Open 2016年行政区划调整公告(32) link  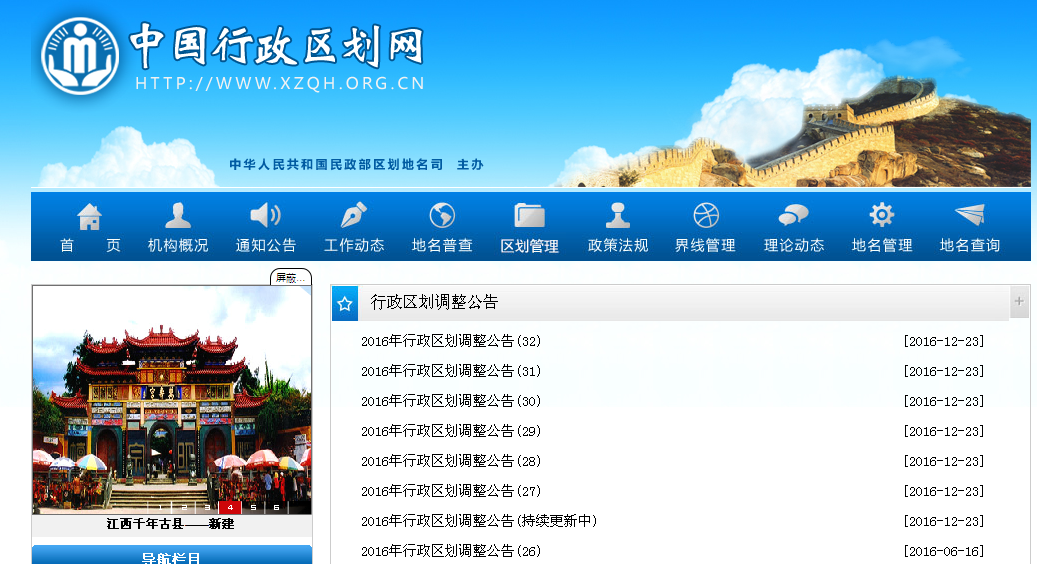(450, 341)
